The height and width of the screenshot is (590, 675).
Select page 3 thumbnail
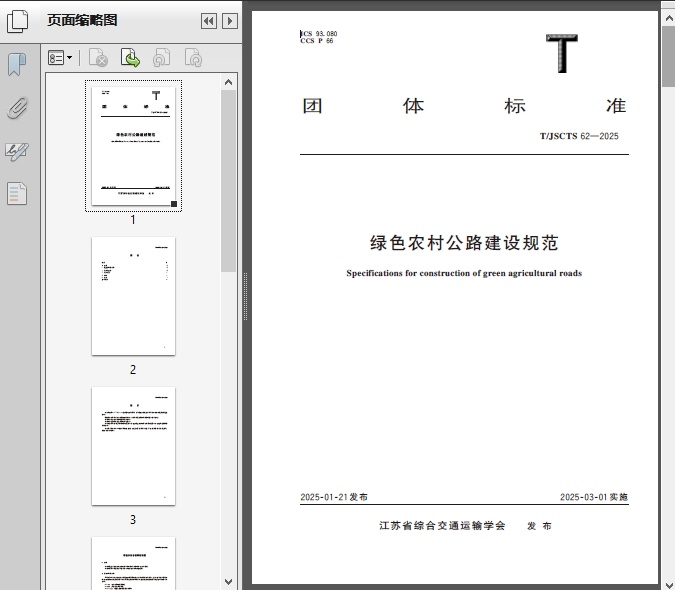pyautogui.click(x=133, y=446)
